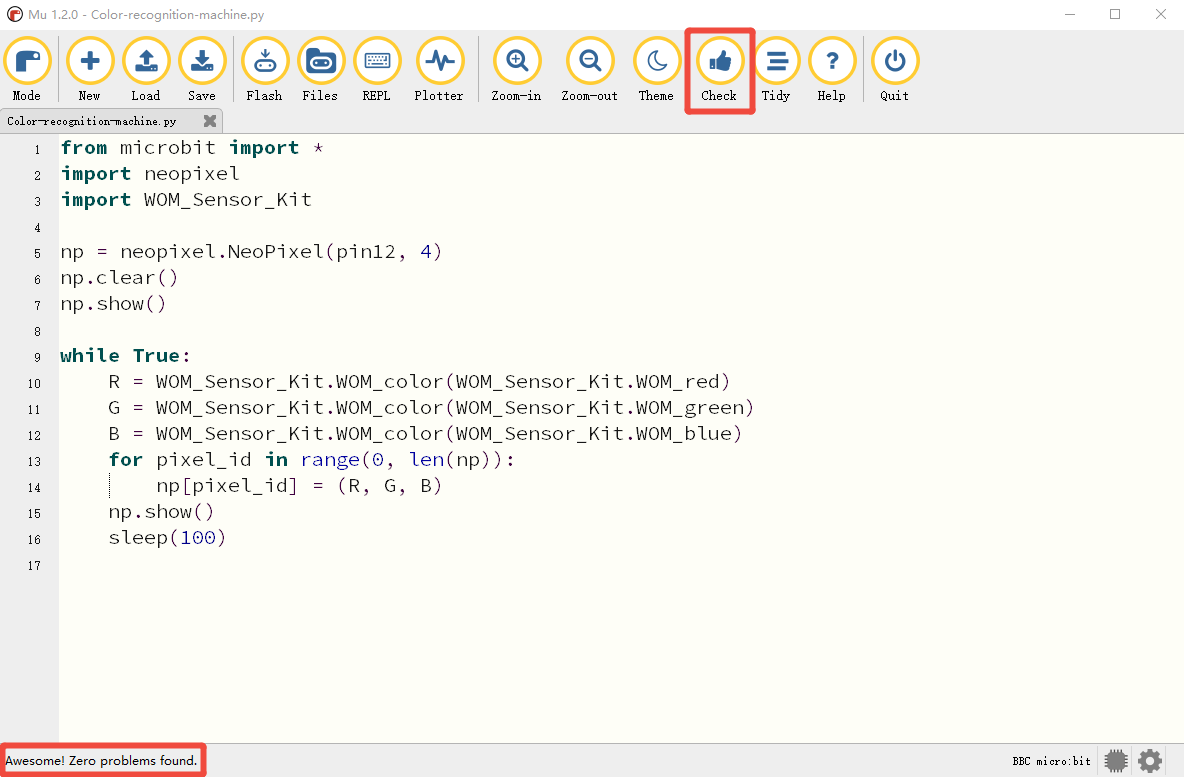
Task: Create a New file
Action: pyautogui.click(x=90, y=69)
